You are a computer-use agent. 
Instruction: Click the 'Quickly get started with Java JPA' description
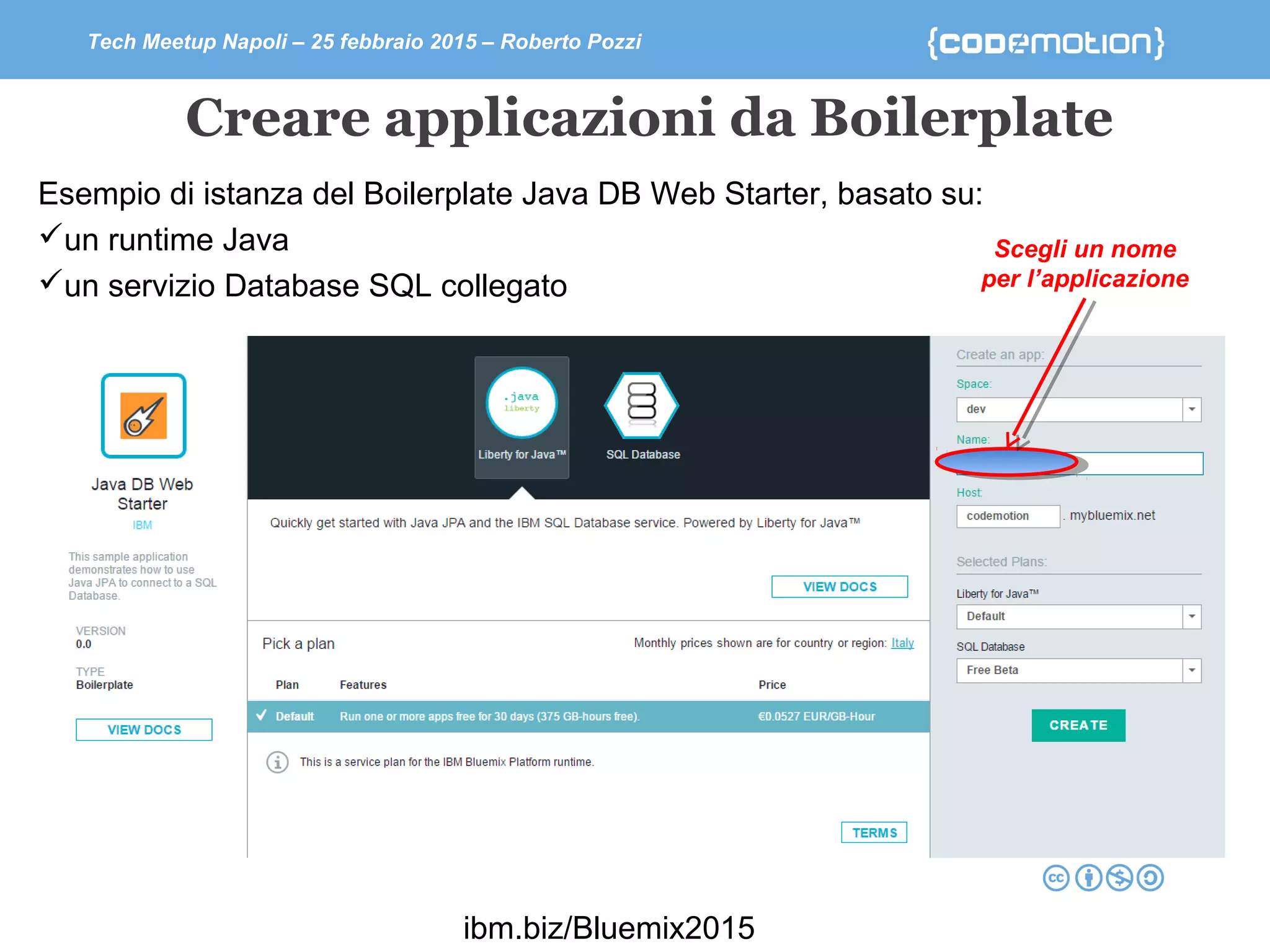tap(565, 522)
